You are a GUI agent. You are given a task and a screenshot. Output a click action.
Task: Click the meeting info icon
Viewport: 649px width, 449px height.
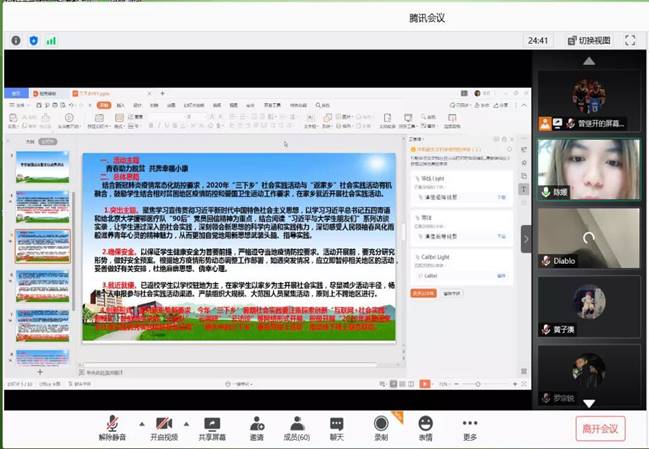(16, 41)
